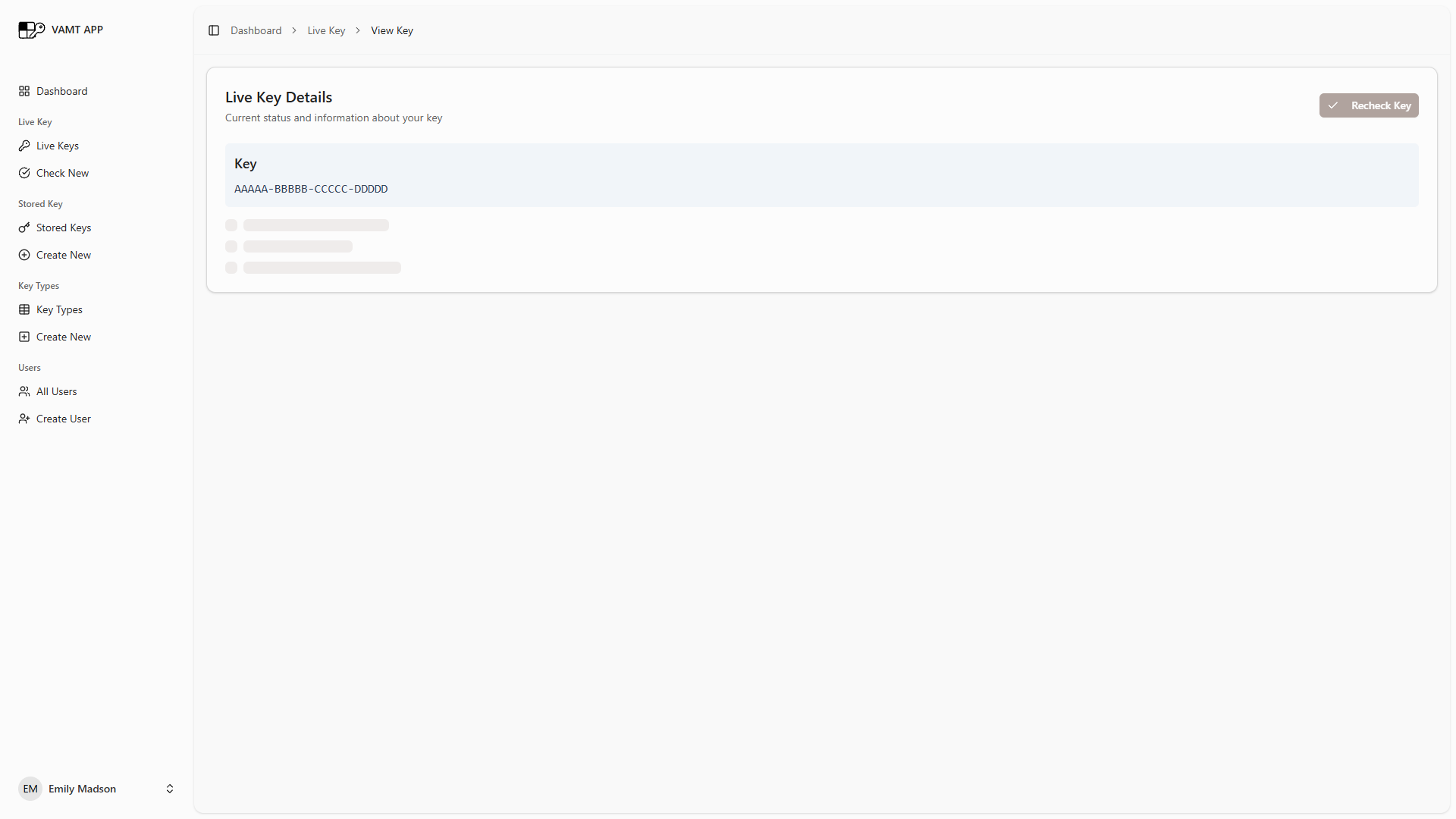Open Stored Keys menu item
The width and height of the screenshot is (1456, 819).
64,227
